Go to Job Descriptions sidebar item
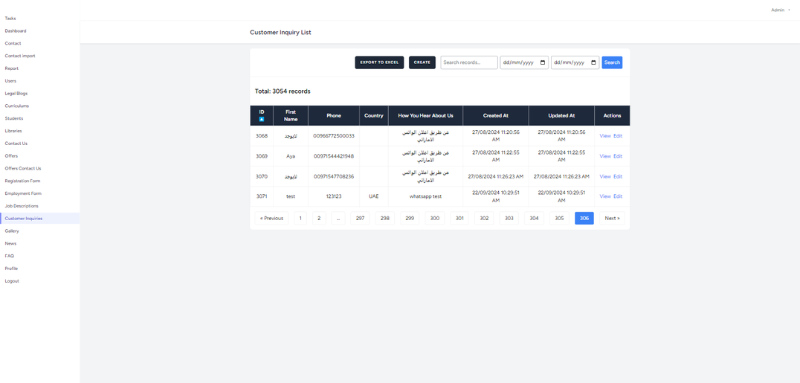800x383 pixels. pos(21,206)
